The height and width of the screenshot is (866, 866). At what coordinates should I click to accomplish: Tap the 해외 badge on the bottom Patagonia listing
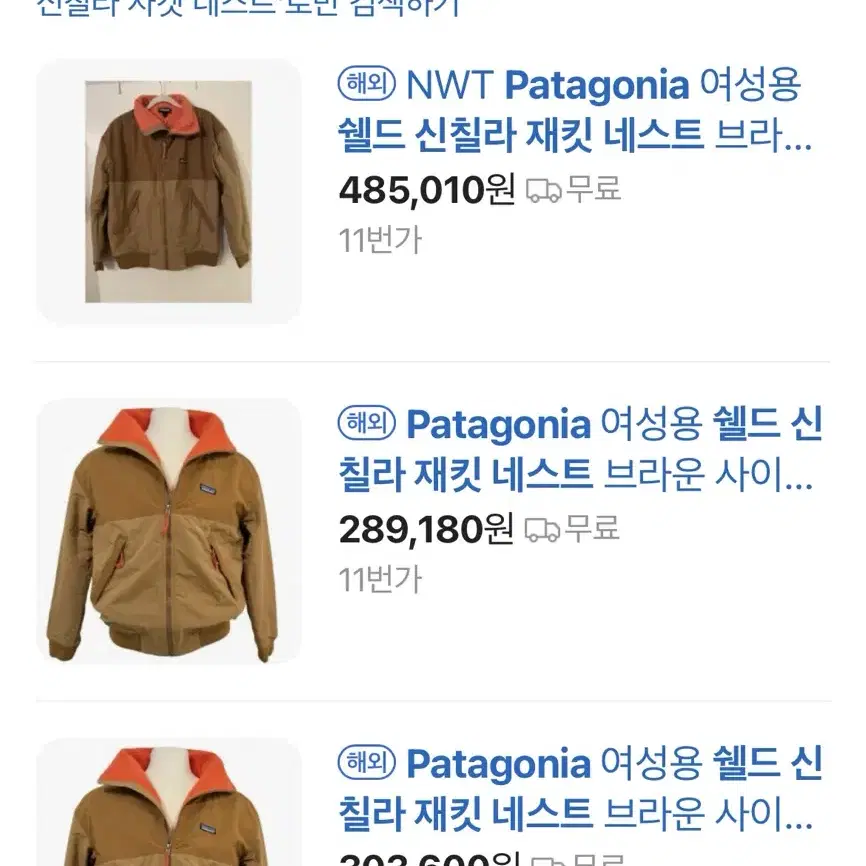[367, 762]
